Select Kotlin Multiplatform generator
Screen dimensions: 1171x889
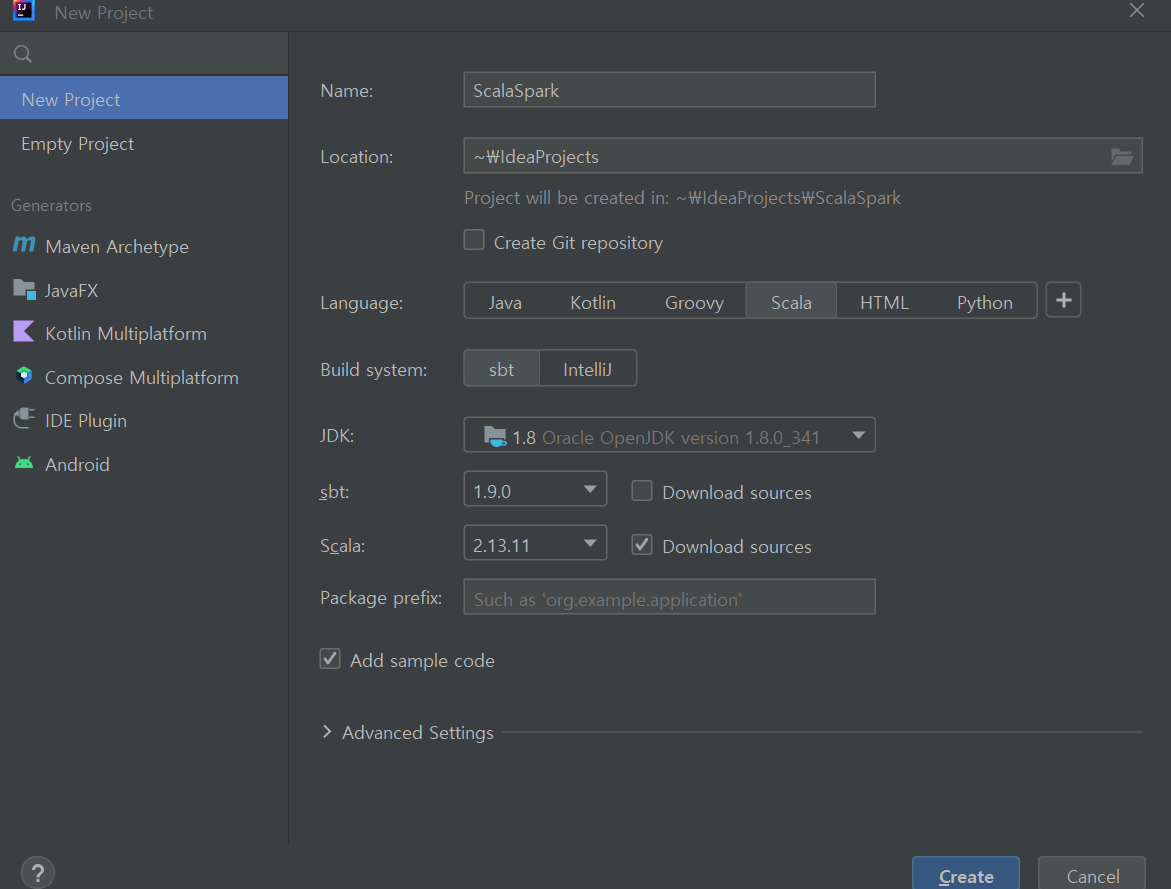tap(143, 333)
